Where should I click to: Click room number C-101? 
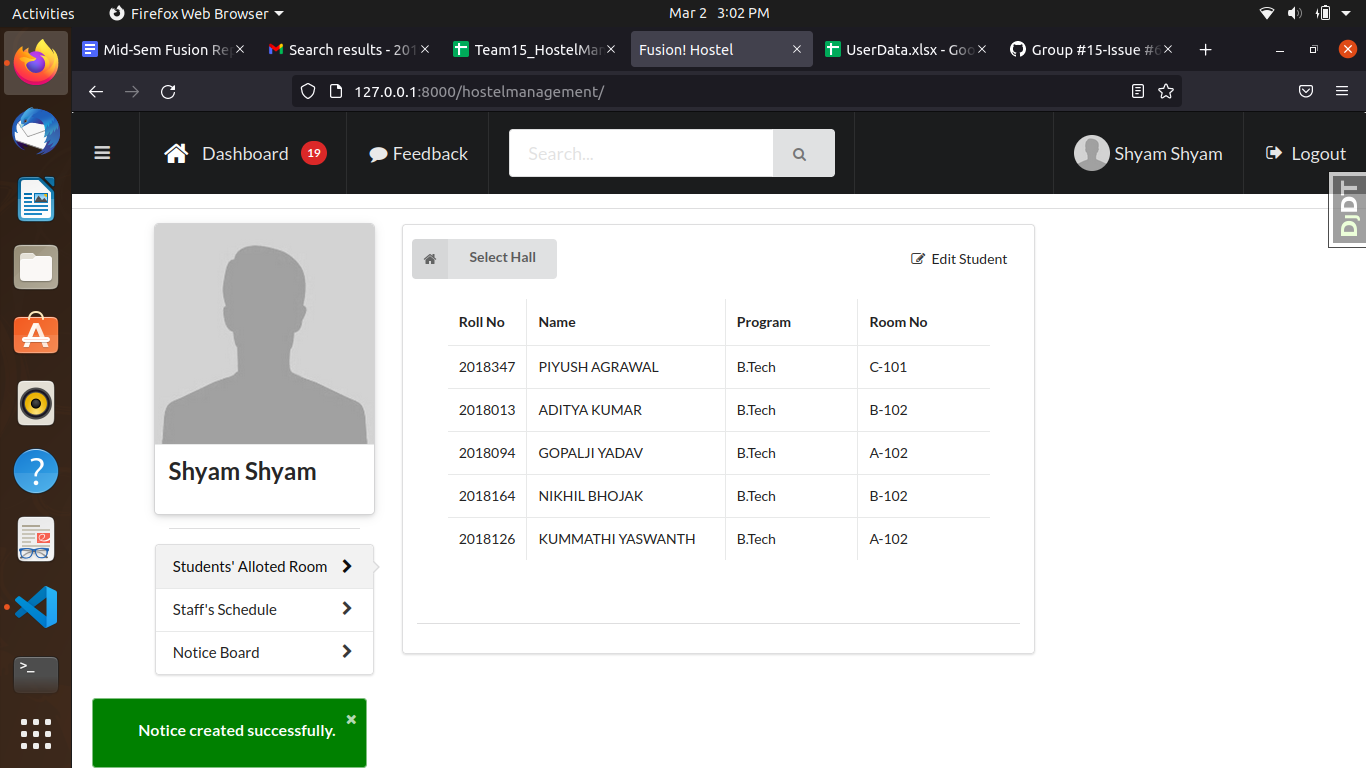pos(888,367)
